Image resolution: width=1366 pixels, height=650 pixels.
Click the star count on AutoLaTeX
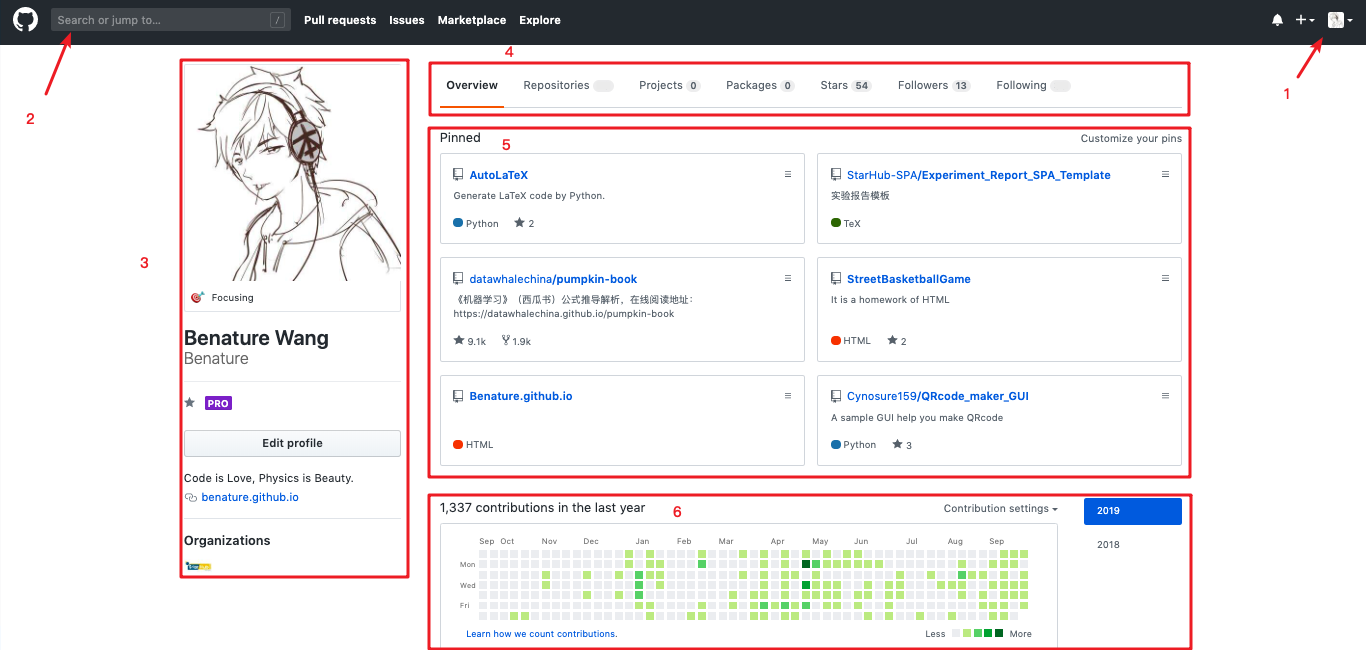tap(524, 223)
